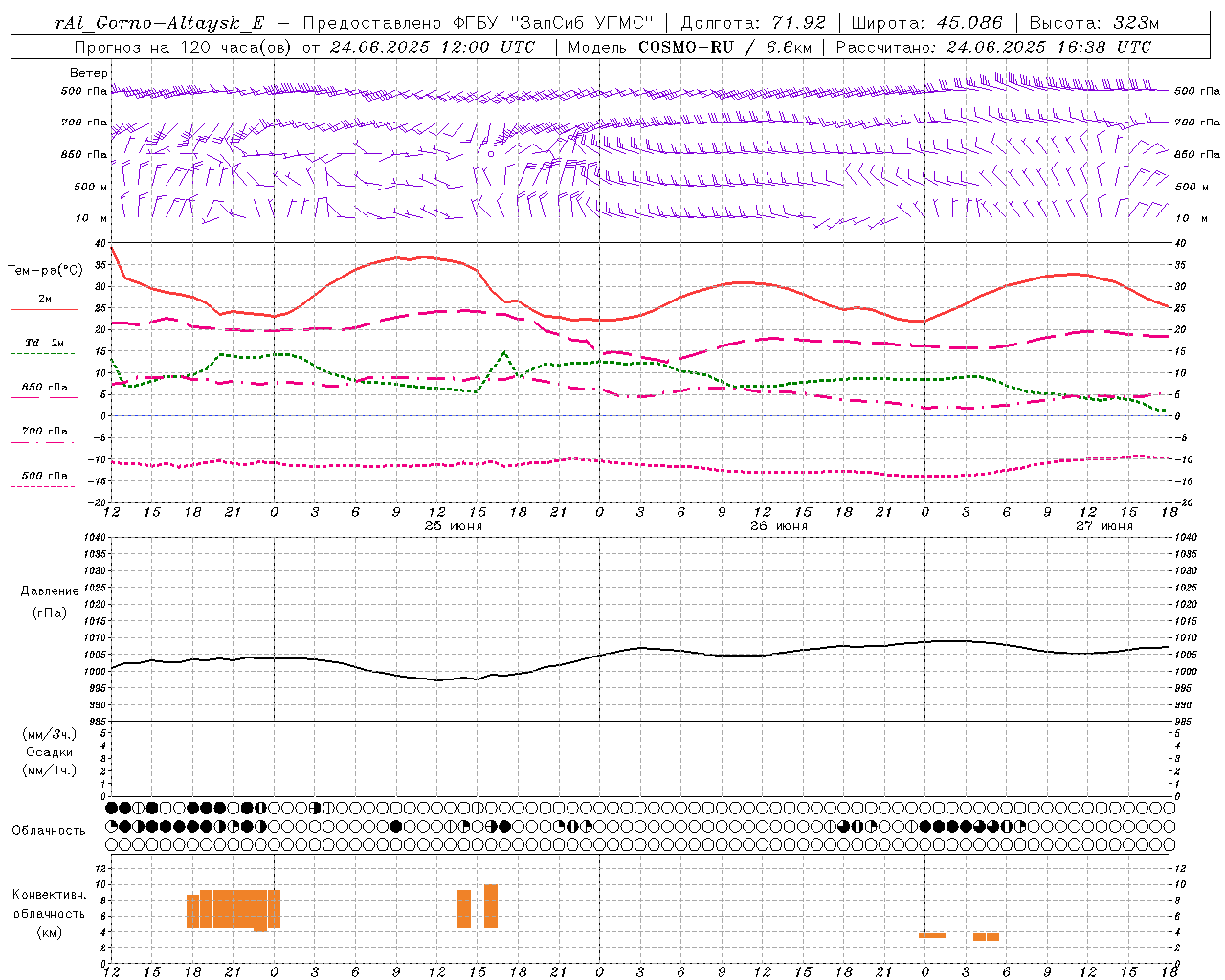Image resolution: width=1225 pixels, height=980 pixels.
Task: Select the left 700 гПа wind level label
Action: (x=84, y=122)
